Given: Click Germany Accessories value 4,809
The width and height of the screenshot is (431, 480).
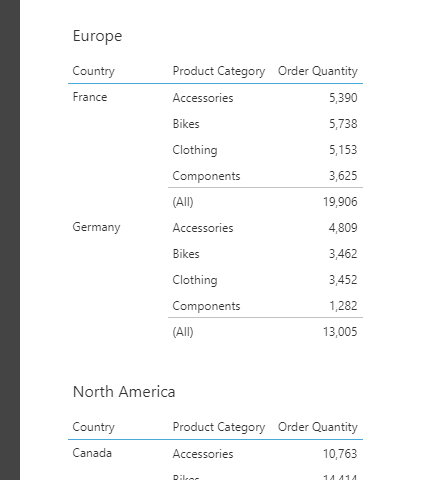Looking at the screenshot, I should point(343,228).
